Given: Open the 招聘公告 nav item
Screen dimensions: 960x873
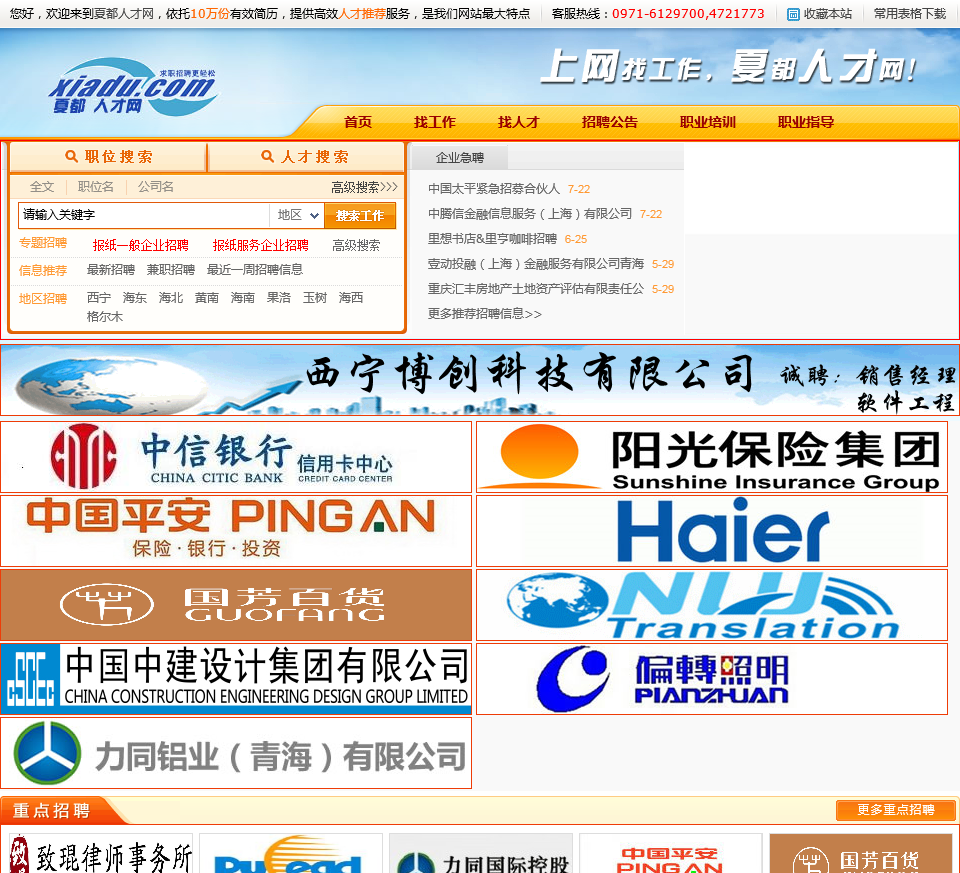Looking at the screenshot, I should tap(610, 122).
